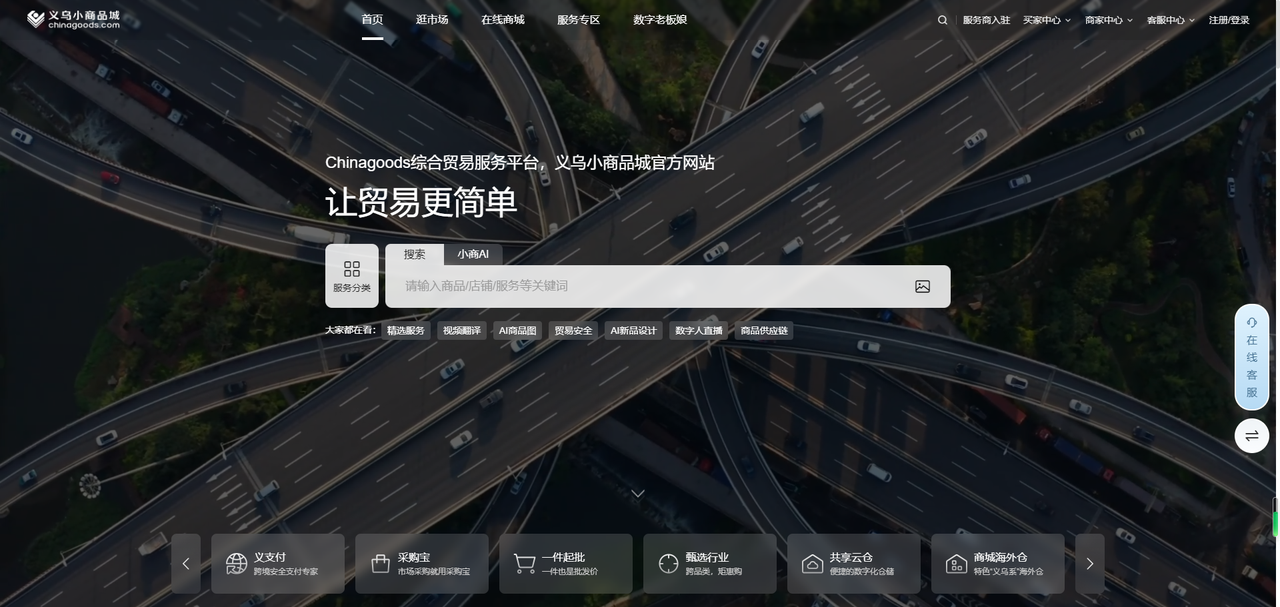Click the 视频翻译 tag

462,331
